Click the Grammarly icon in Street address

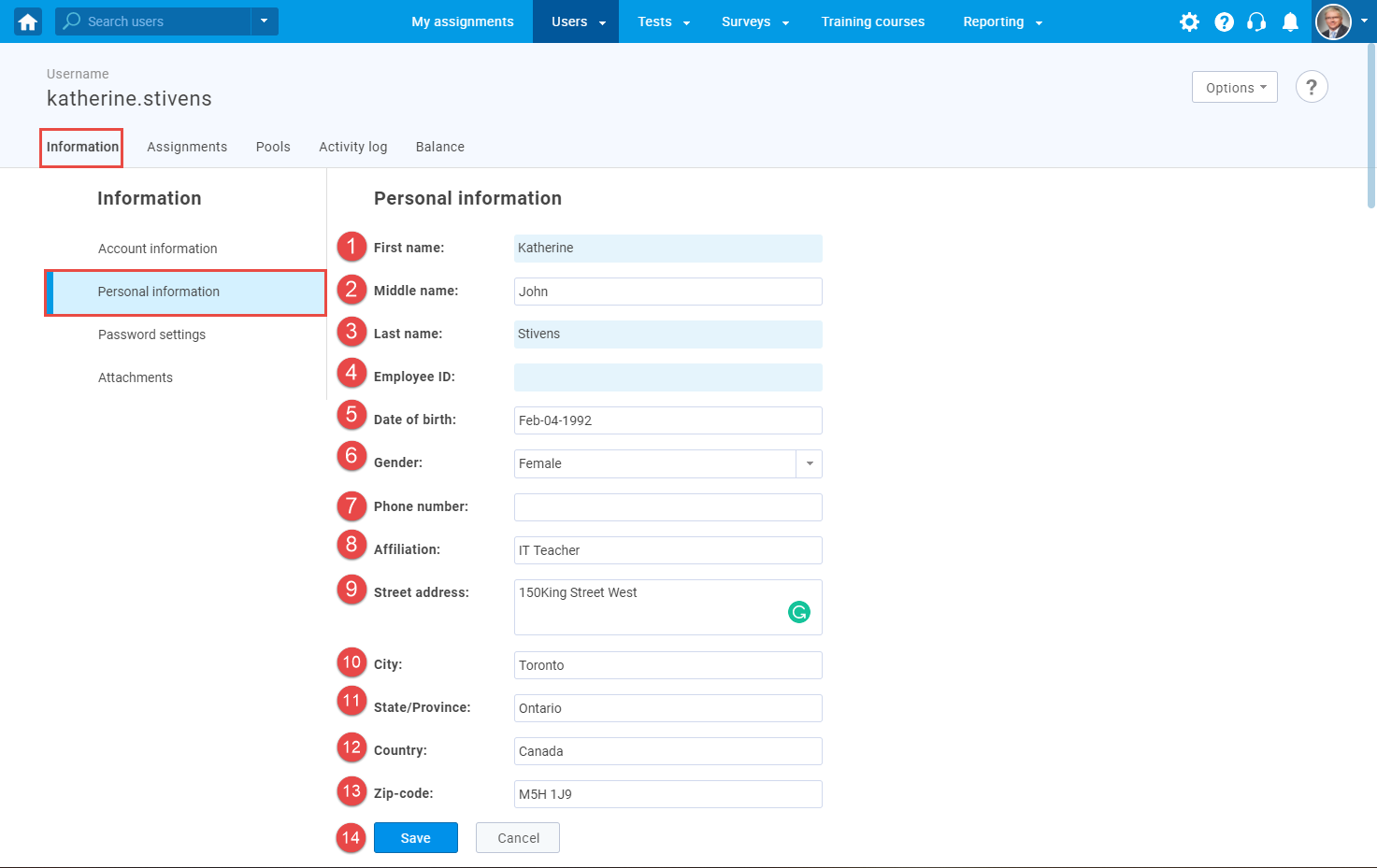coord(799,612)
